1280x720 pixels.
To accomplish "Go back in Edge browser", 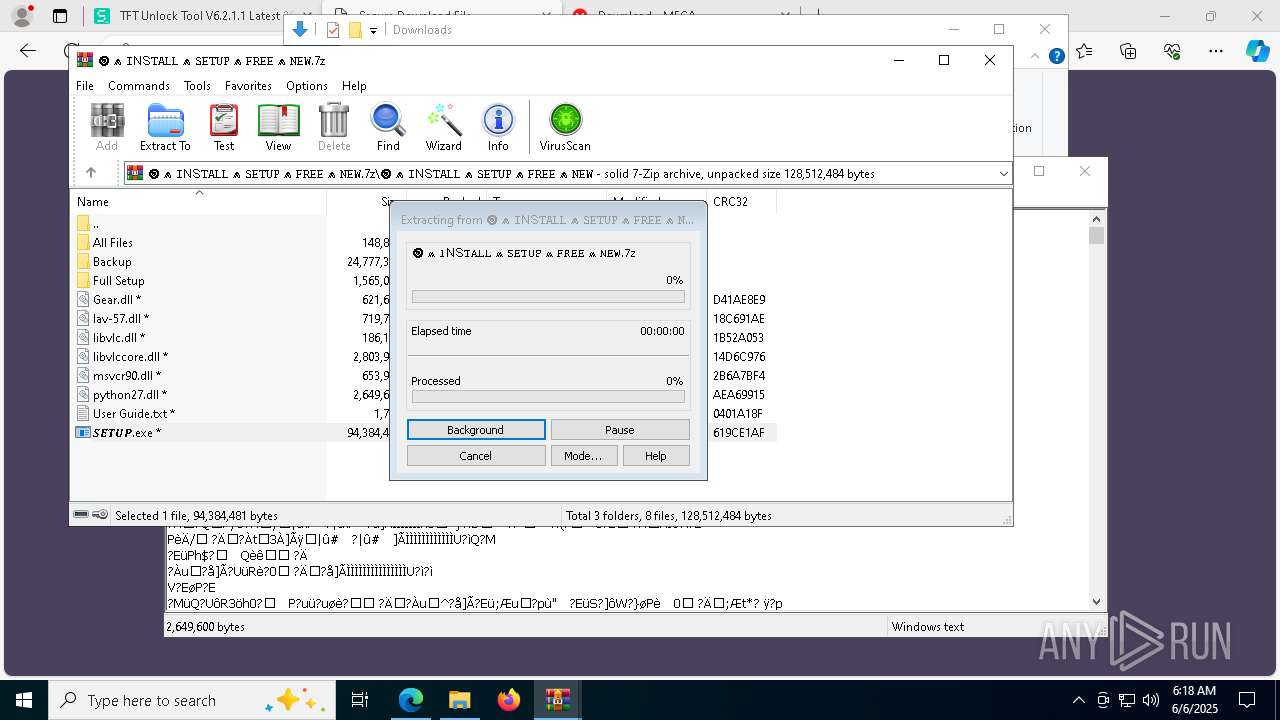I will tap(28, 51).
